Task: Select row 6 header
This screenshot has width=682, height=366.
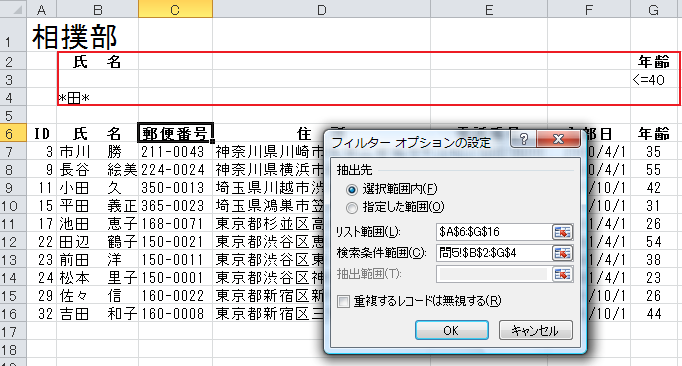Action: point(13,134)
